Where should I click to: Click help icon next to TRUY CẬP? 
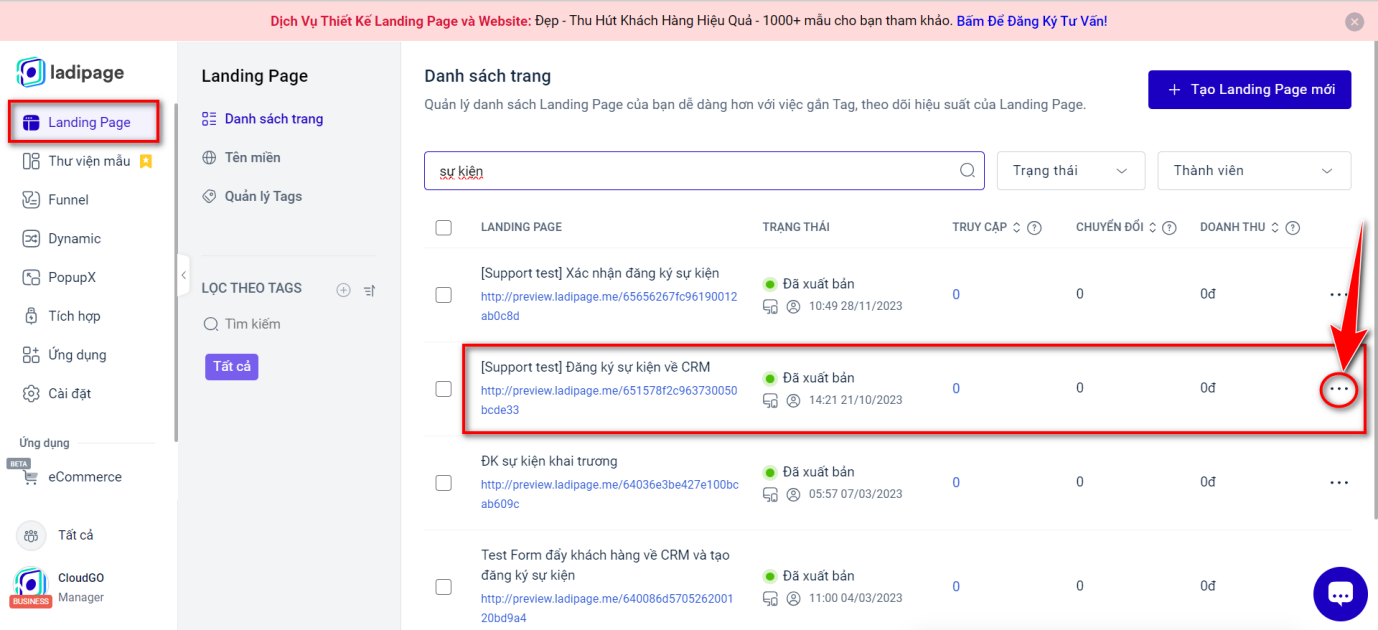(1034, 228)
